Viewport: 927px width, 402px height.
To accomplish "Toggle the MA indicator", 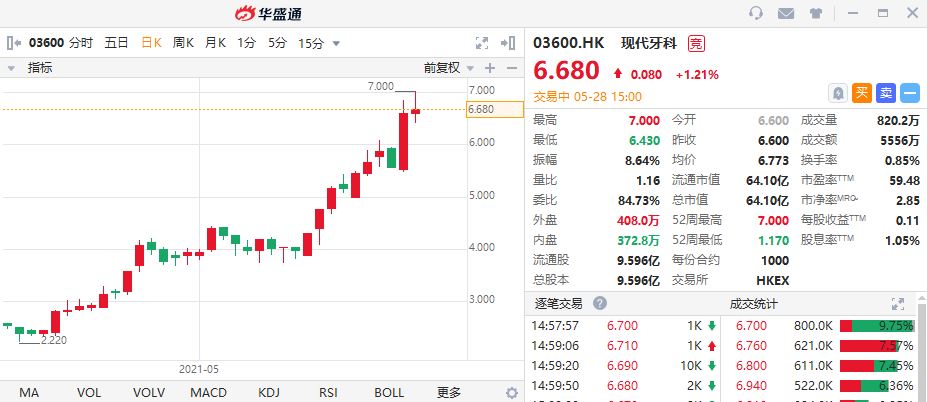I will pos(29,393).
